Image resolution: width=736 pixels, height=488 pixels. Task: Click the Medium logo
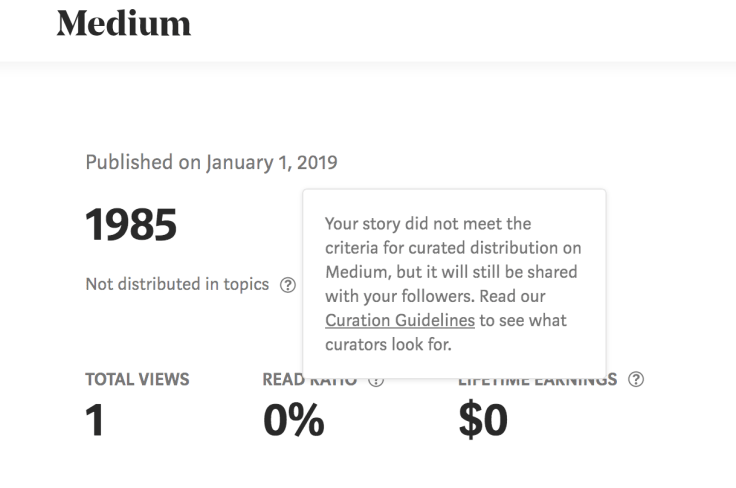coord(123,24)
